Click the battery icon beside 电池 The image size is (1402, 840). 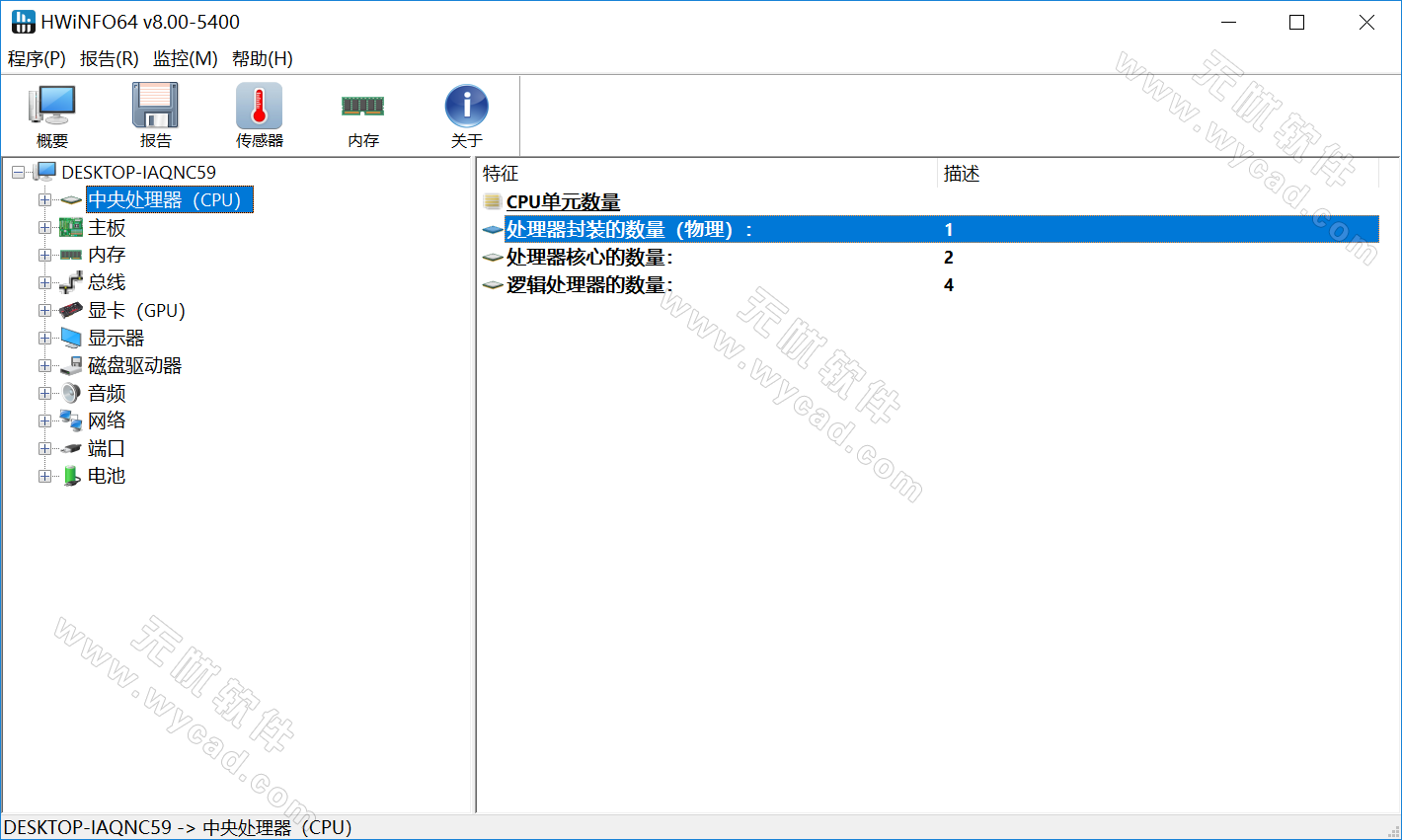coord(69,476)
